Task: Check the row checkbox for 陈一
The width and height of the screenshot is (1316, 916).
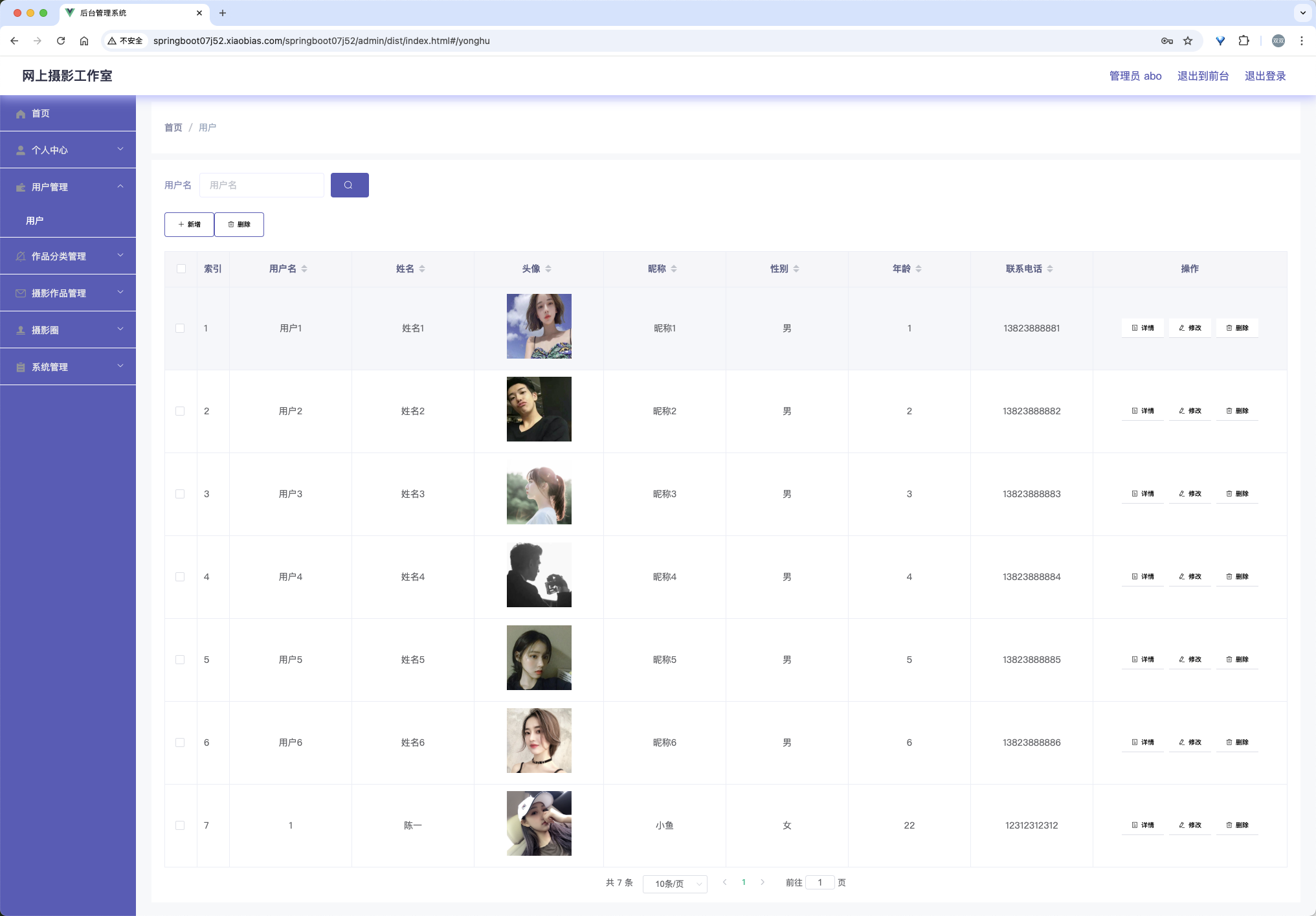Action: pyautogui.click(x=180, y=825)
